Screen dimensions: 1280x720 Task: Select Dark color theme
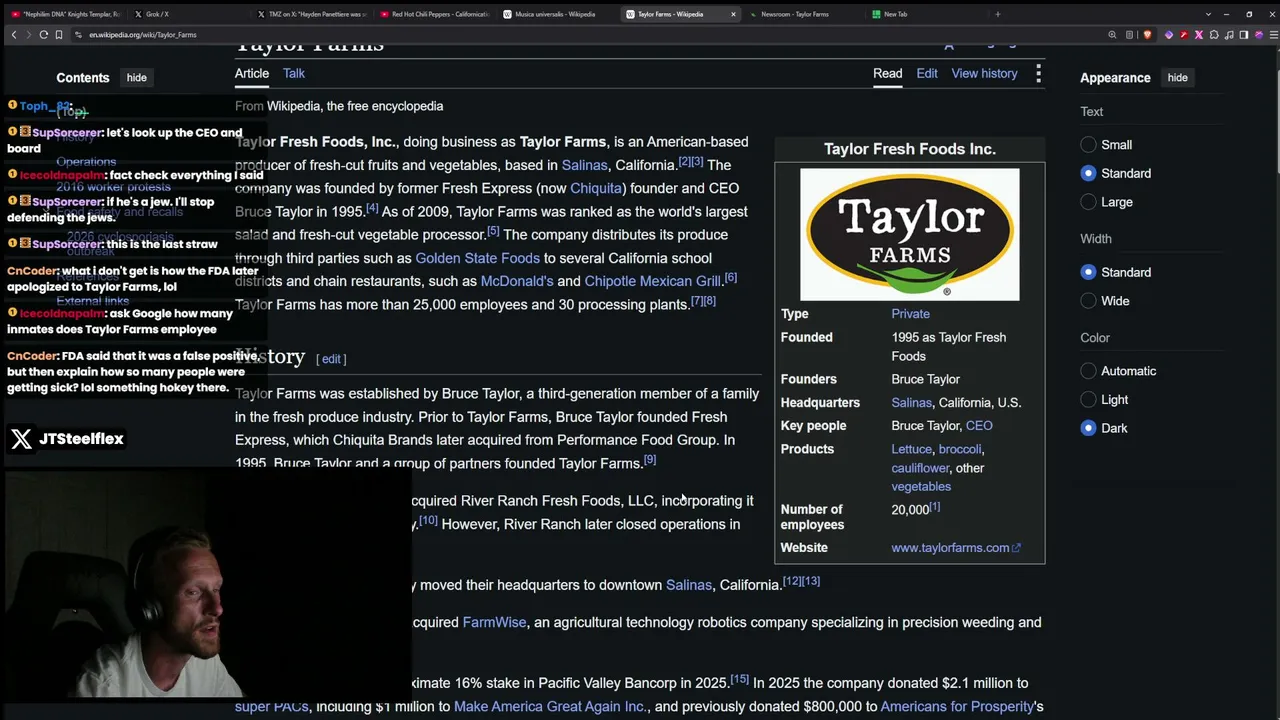[1088, 428]
